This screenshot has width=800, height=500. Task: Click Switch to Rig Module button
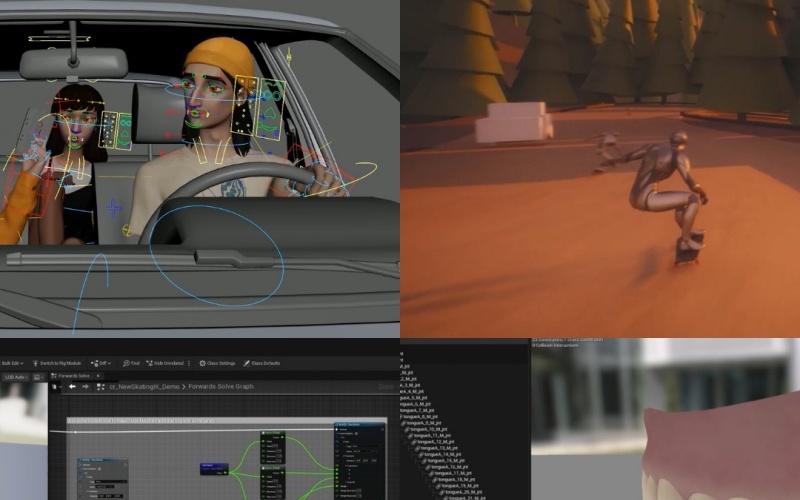pyautogui.click(x=57, y=363)
